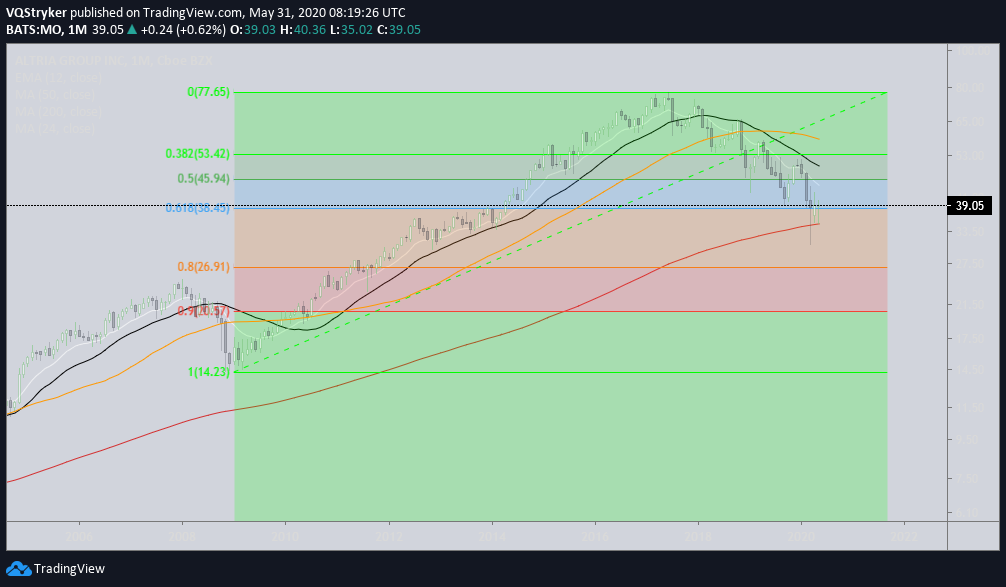
Task: Select the MA (24, close) indicator legend
Action: click(x=55, y=128)
